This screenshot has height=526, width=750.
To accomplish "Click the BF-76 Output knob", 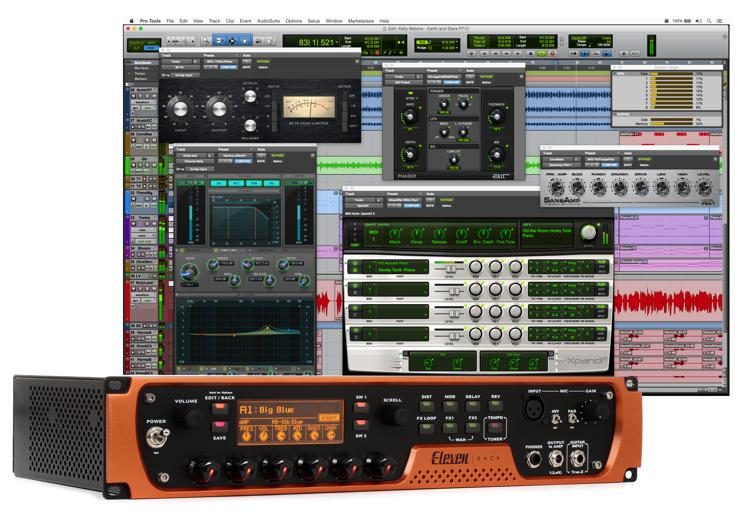I will 219,109.
